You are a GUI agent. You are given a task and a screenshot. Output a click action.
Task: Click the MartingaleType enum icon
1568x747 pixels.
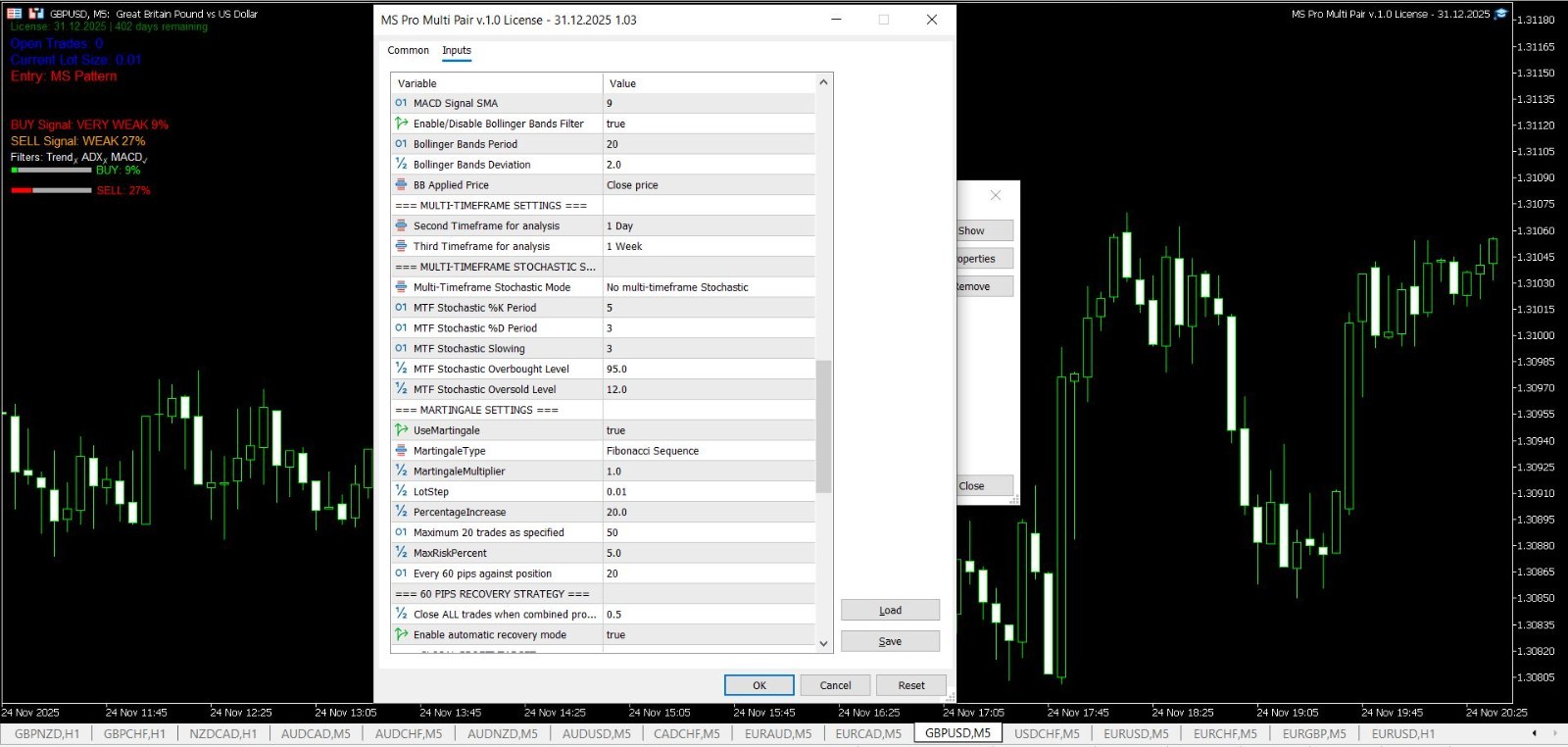click(x=401, y=451)
